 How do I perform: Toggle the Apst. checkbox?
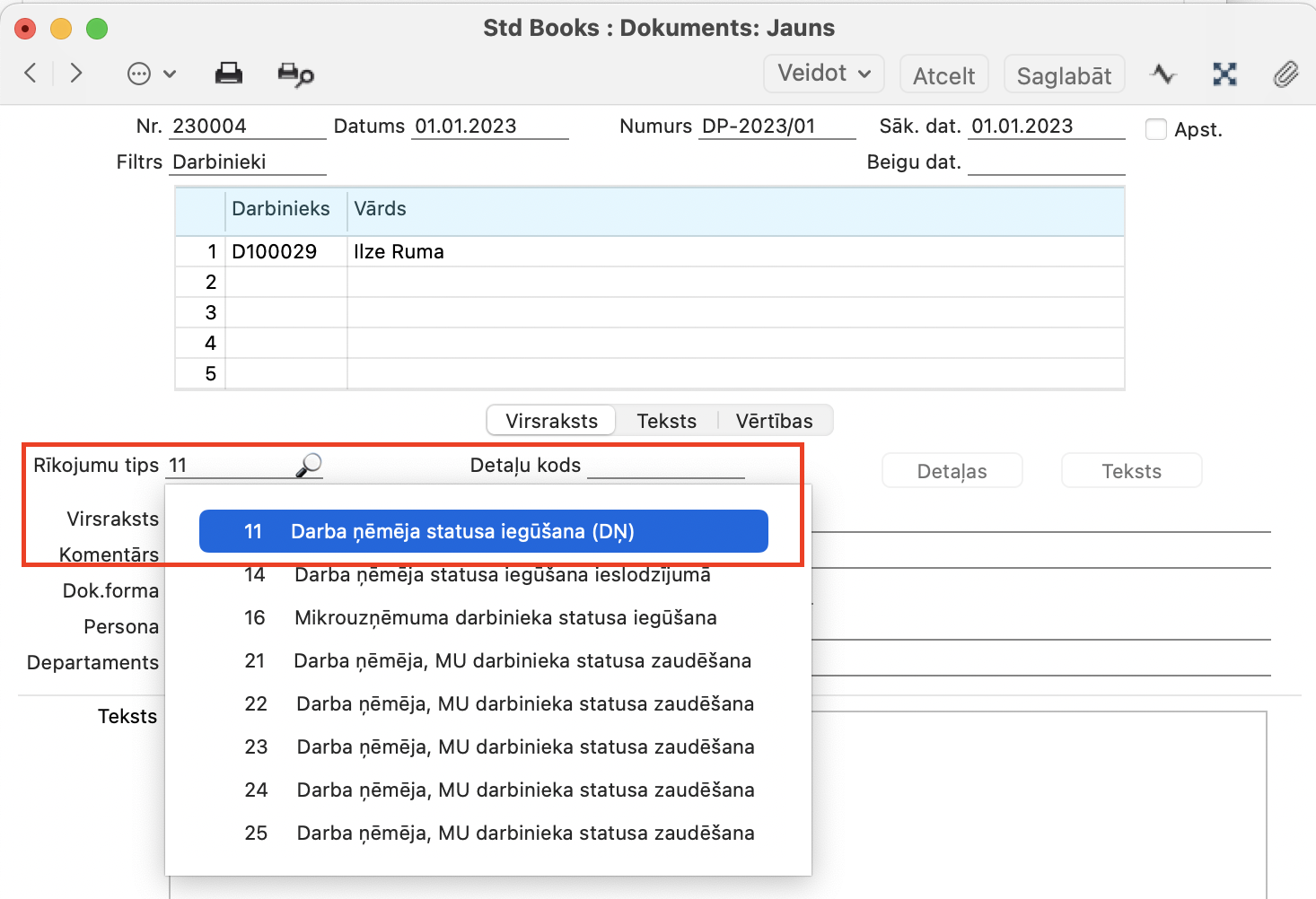(x=1156, y=129)
